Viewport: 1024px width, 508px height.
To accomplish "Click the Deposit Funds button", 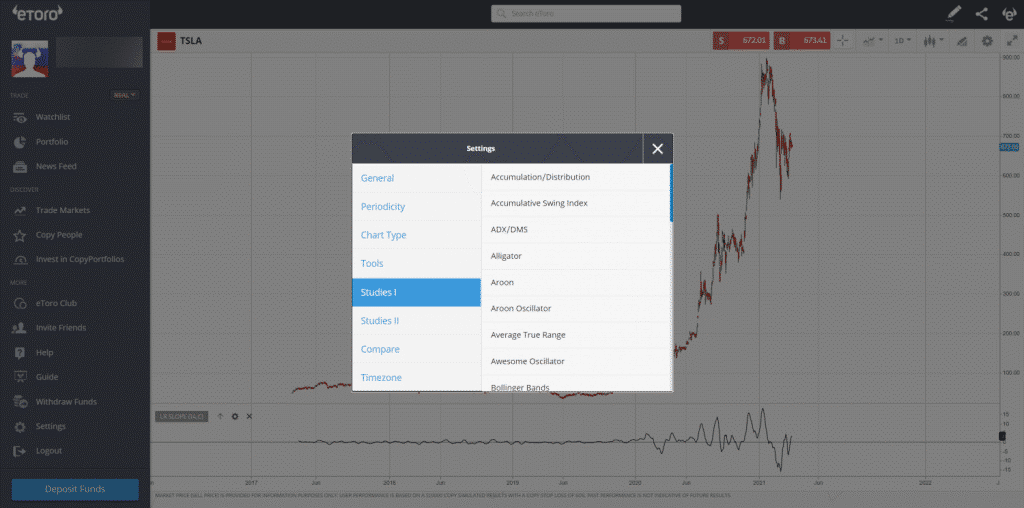I will [x=75, y=489].
